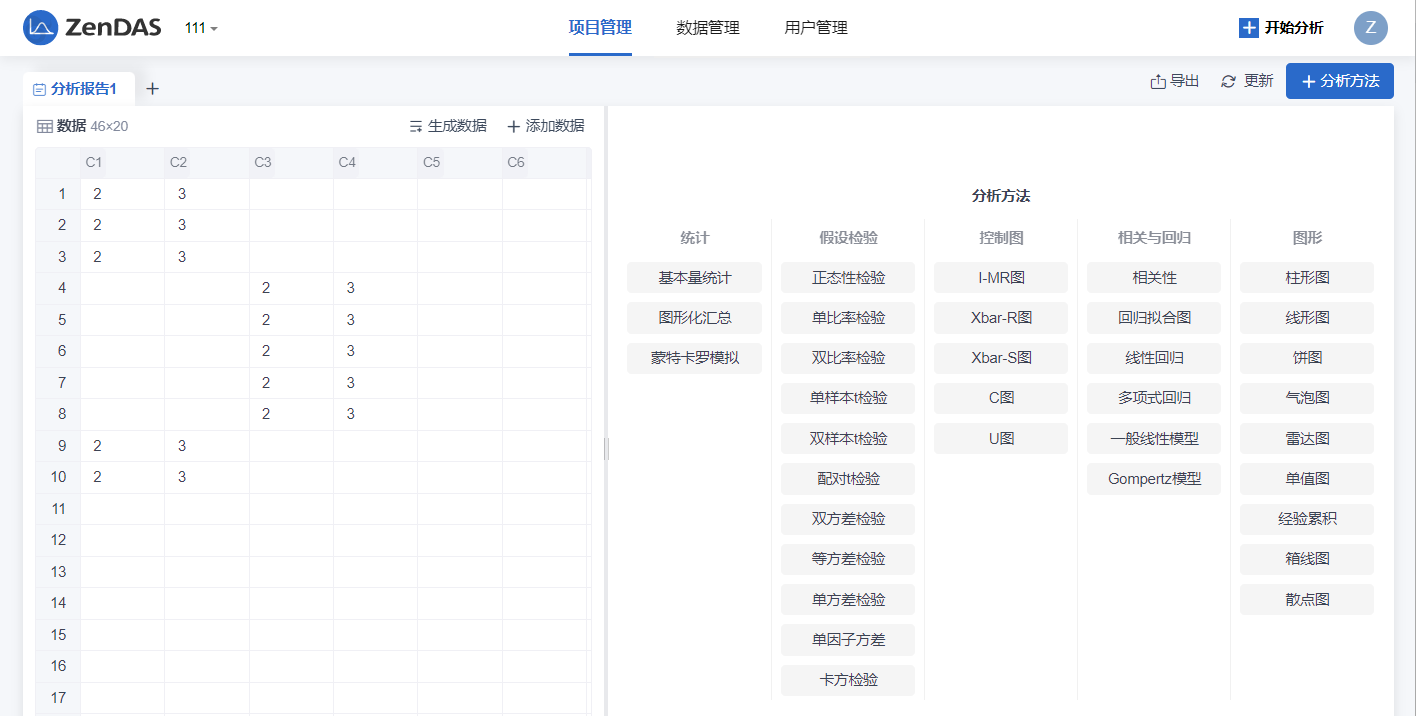Select row 11 header in data table
The image size is (1416, 716).
click(x=58, y=509)
